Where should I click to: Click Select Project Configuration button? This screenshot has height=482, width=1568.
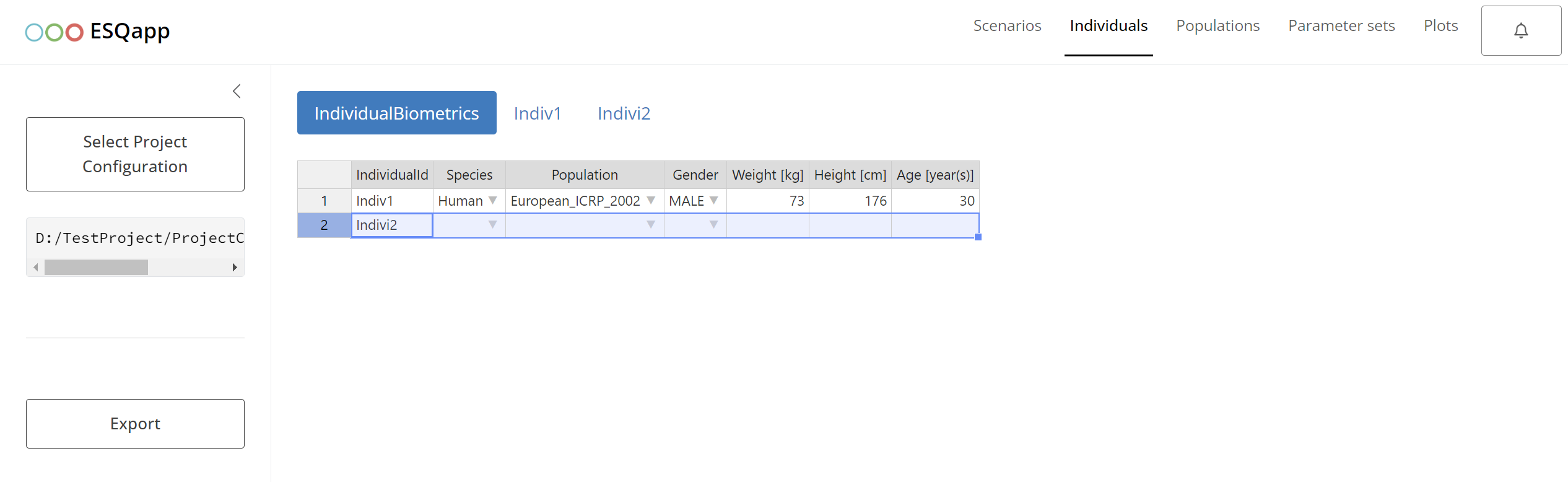coord(135,154)
